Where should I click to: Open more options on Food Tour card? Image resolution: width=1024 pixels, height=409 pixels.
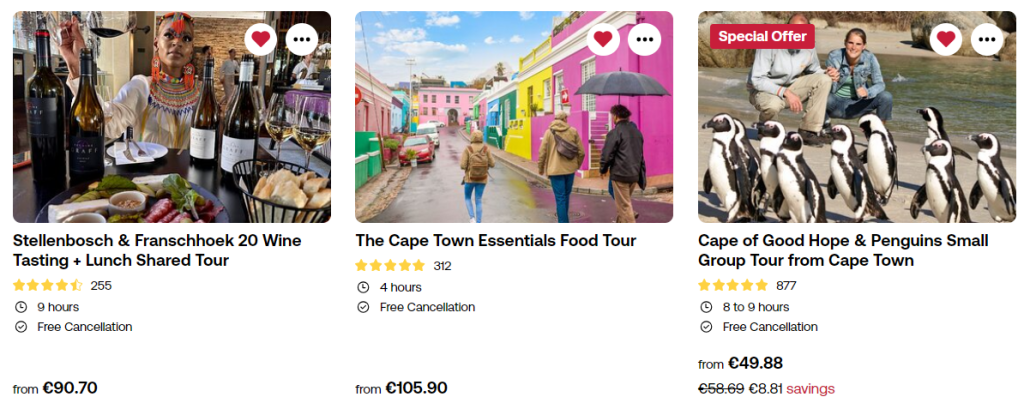pos(645,39)
